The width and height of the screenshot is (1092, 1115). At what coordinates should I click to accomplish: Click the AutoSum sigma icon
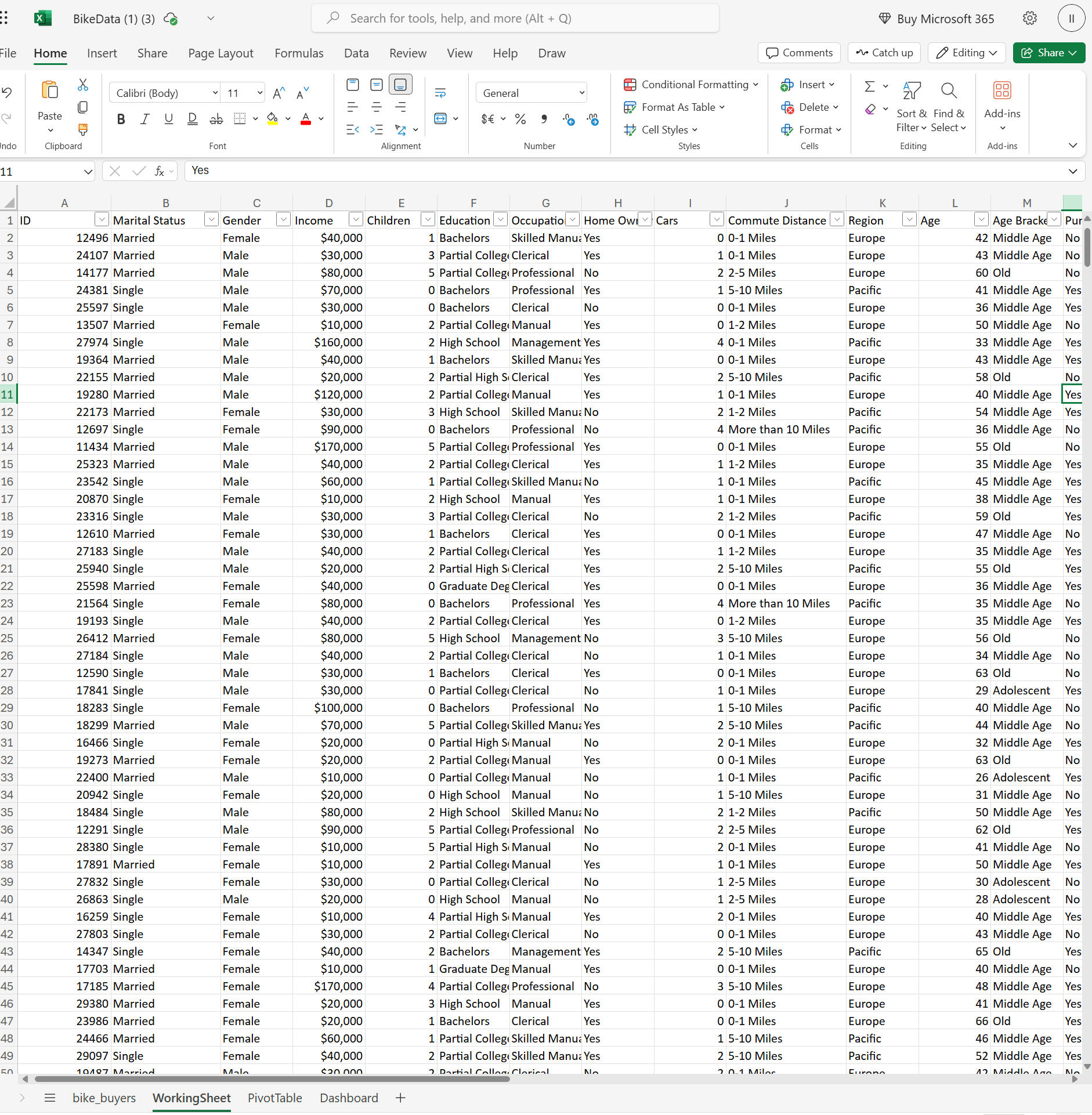869,86
